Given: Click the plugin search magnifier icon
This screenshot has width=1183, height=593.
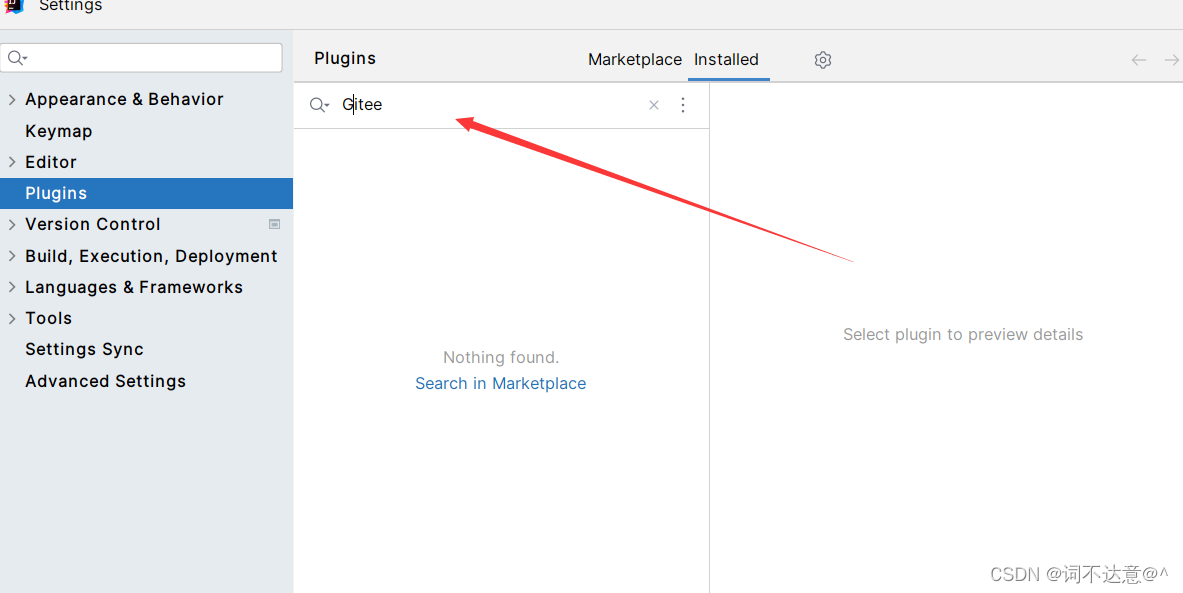Looking at the screenshot, I should point(319,105).
